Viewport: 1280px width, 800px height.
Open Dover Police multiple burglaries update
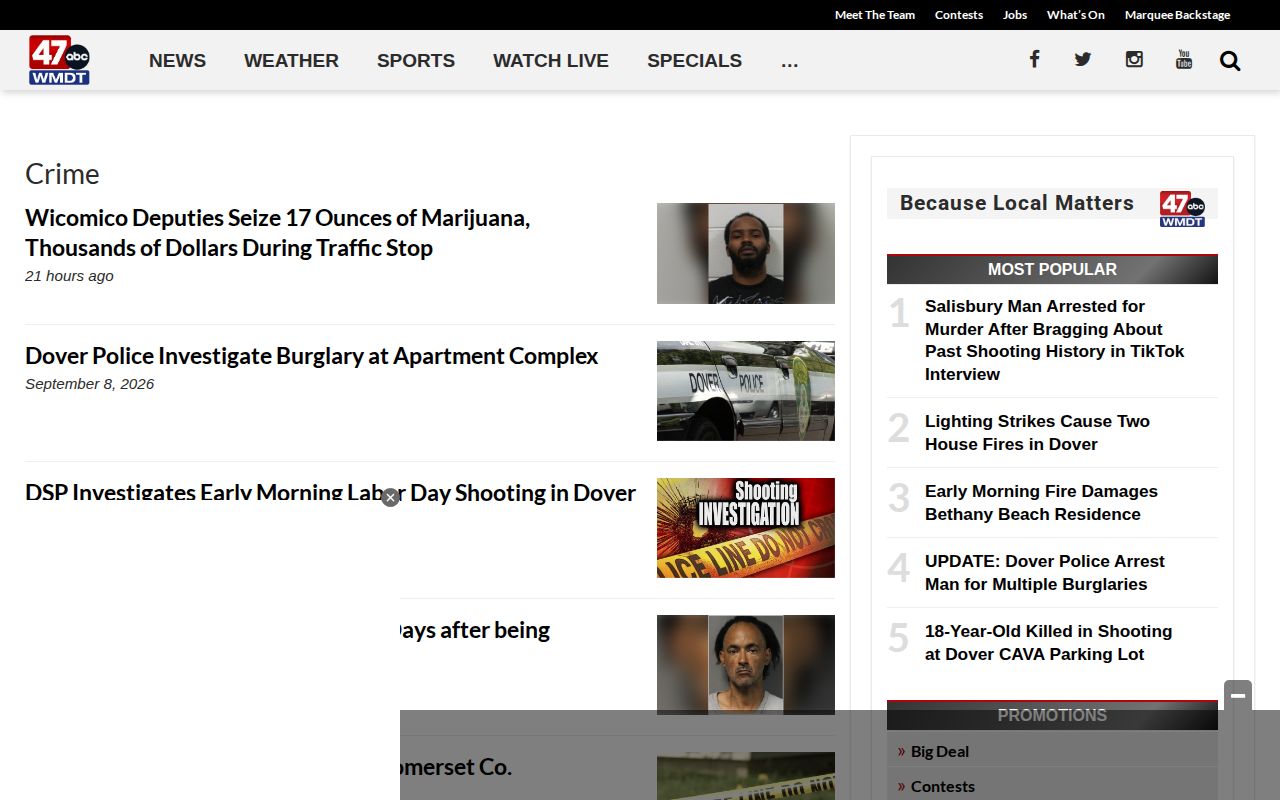[x=1044, y=572]
